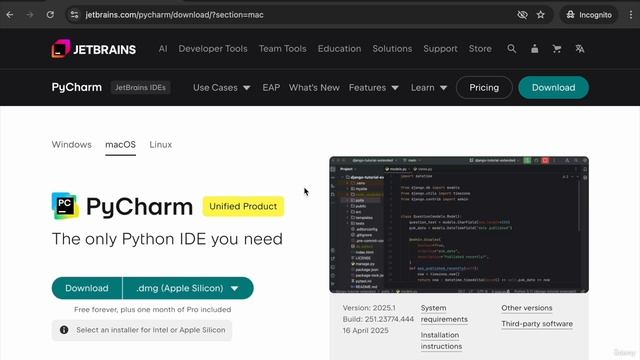
Task: Open Other versions link
Action: (x=527, y=308)
